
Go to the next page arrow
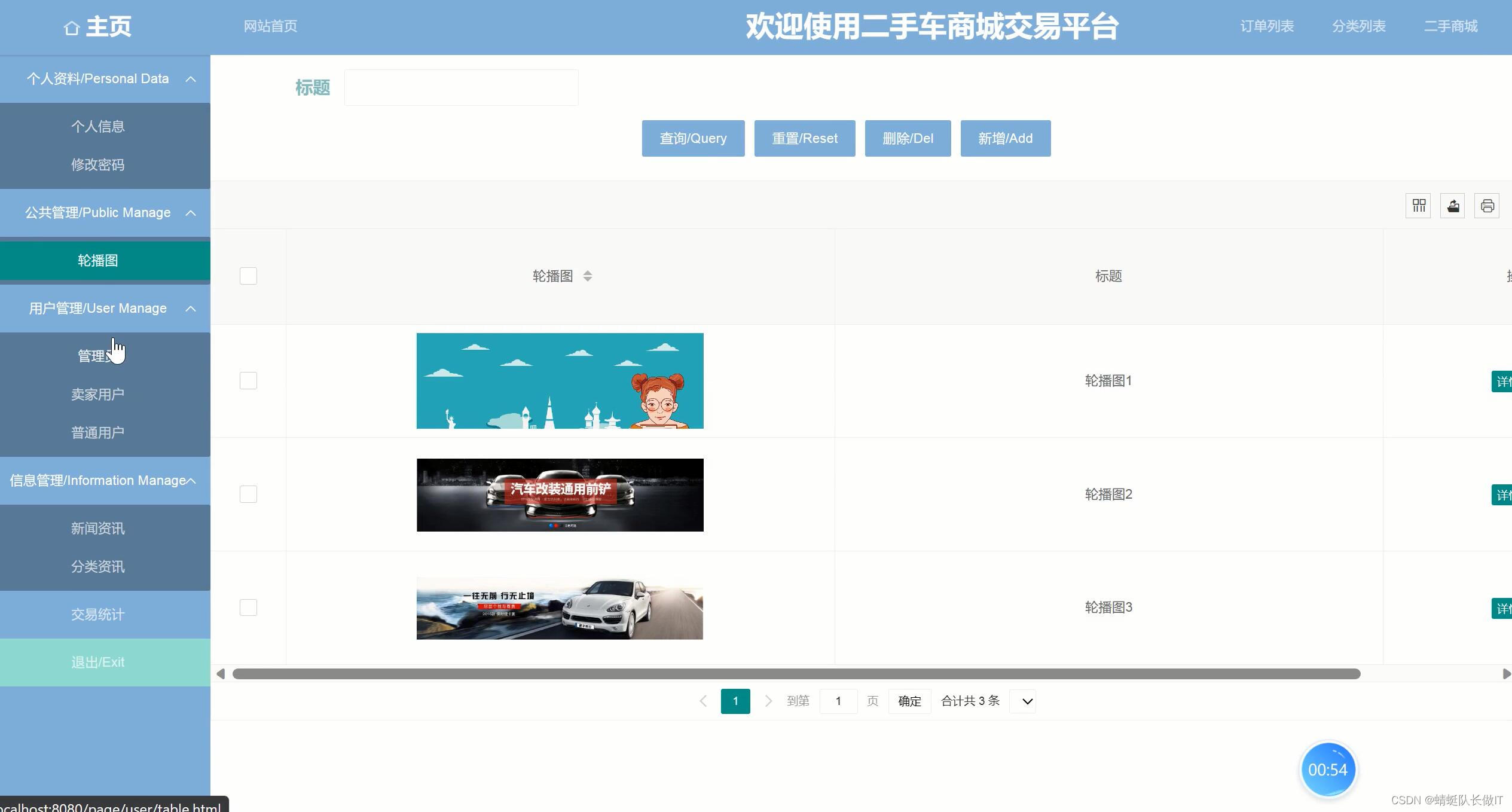click(x=769, y=701)
